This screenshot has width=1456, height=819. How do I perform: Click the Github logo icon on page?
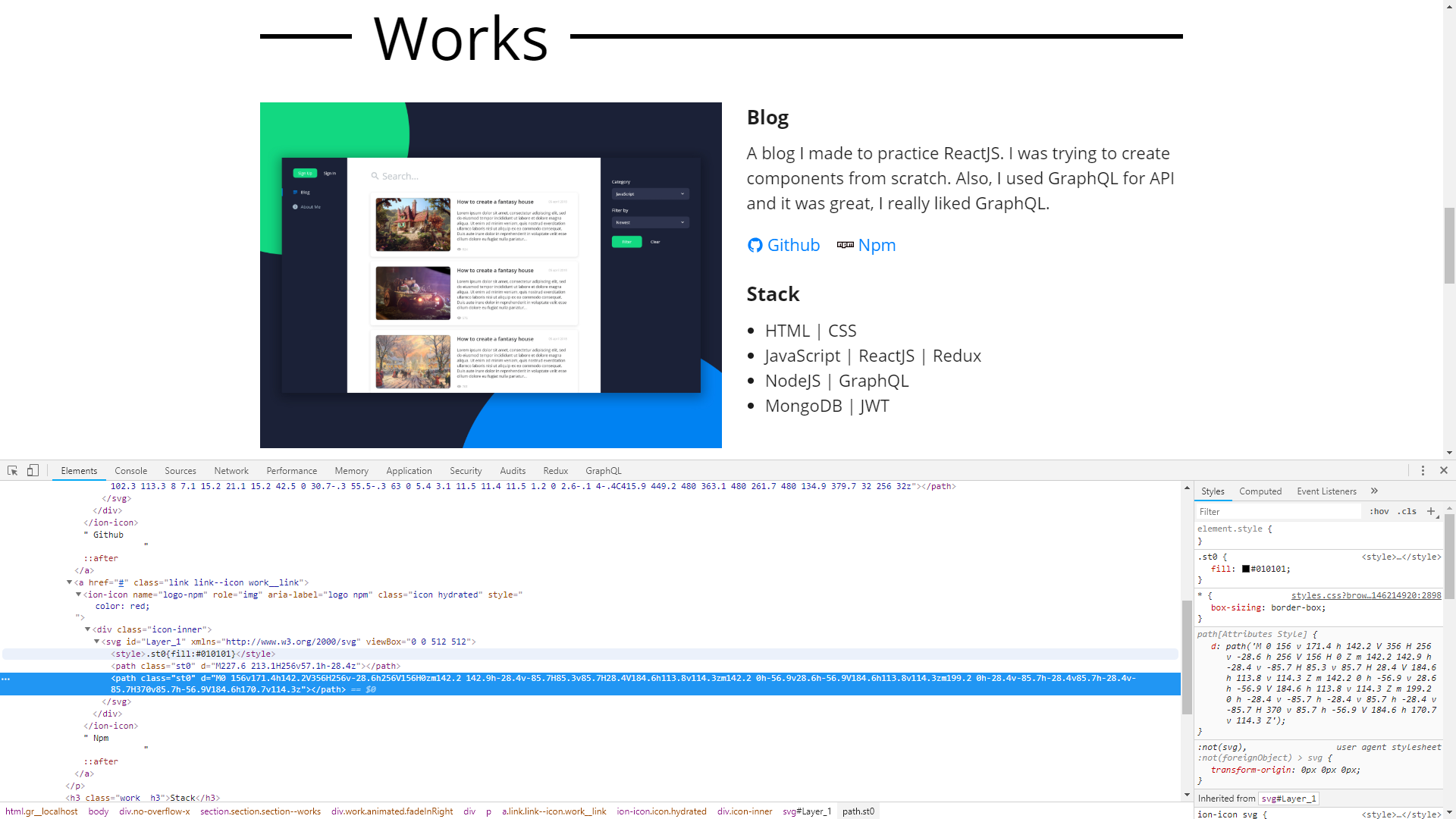(755, 246)
